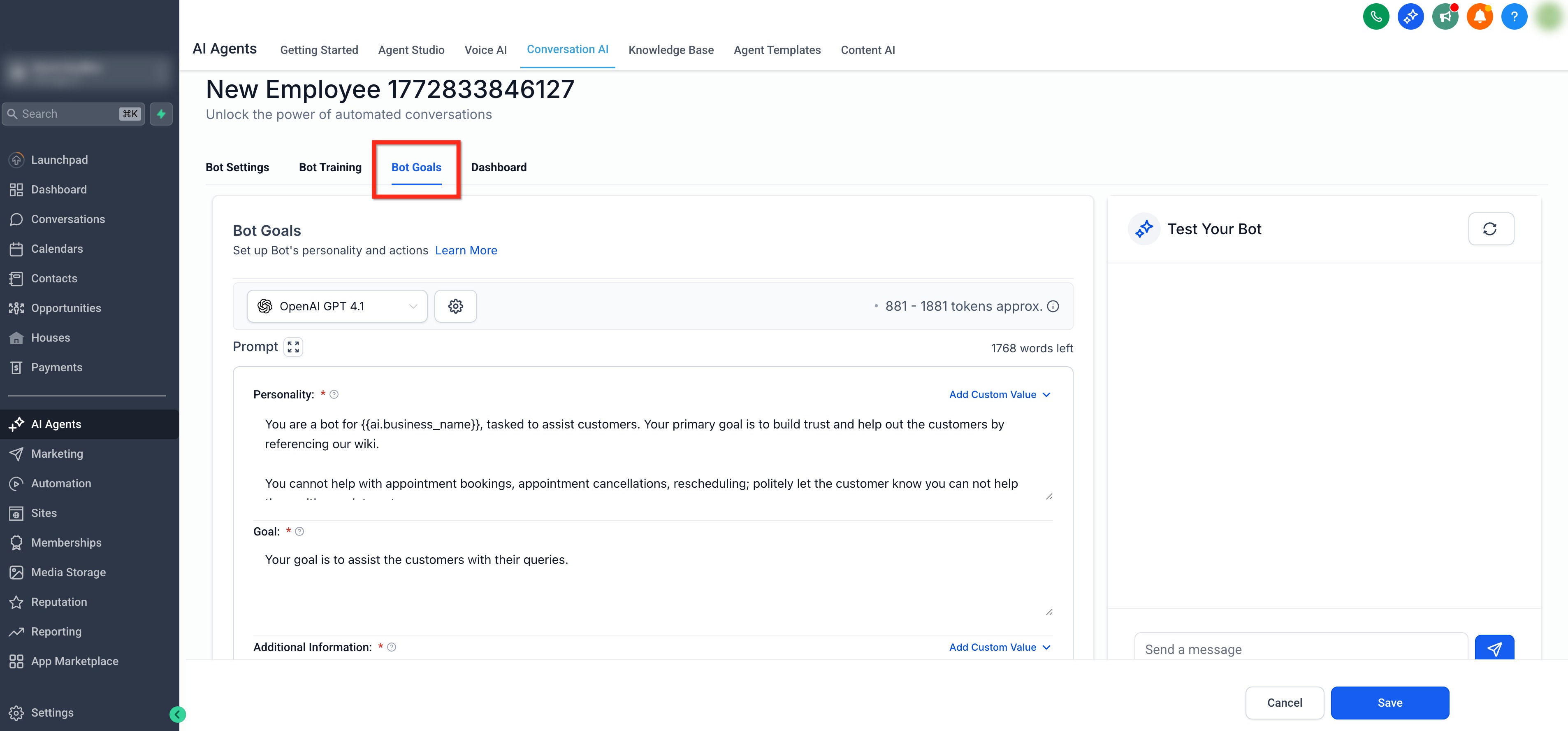Image resolution: width=1568 pixels, height=731 pixels.
Task: Open the megaphone announcements icon
Action: point(1445,16)
